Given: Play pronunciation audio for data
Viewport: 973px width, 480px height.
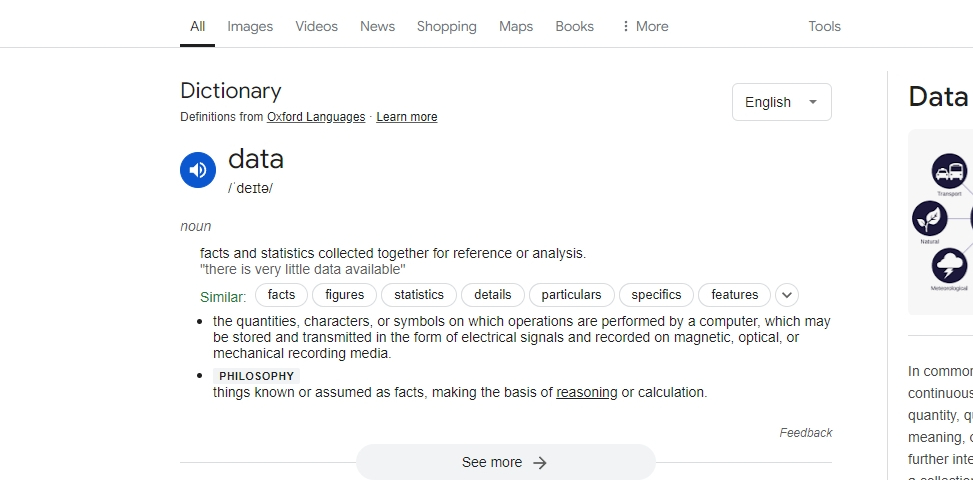Looking at the screenshot, I should click(x=198, y=170).
